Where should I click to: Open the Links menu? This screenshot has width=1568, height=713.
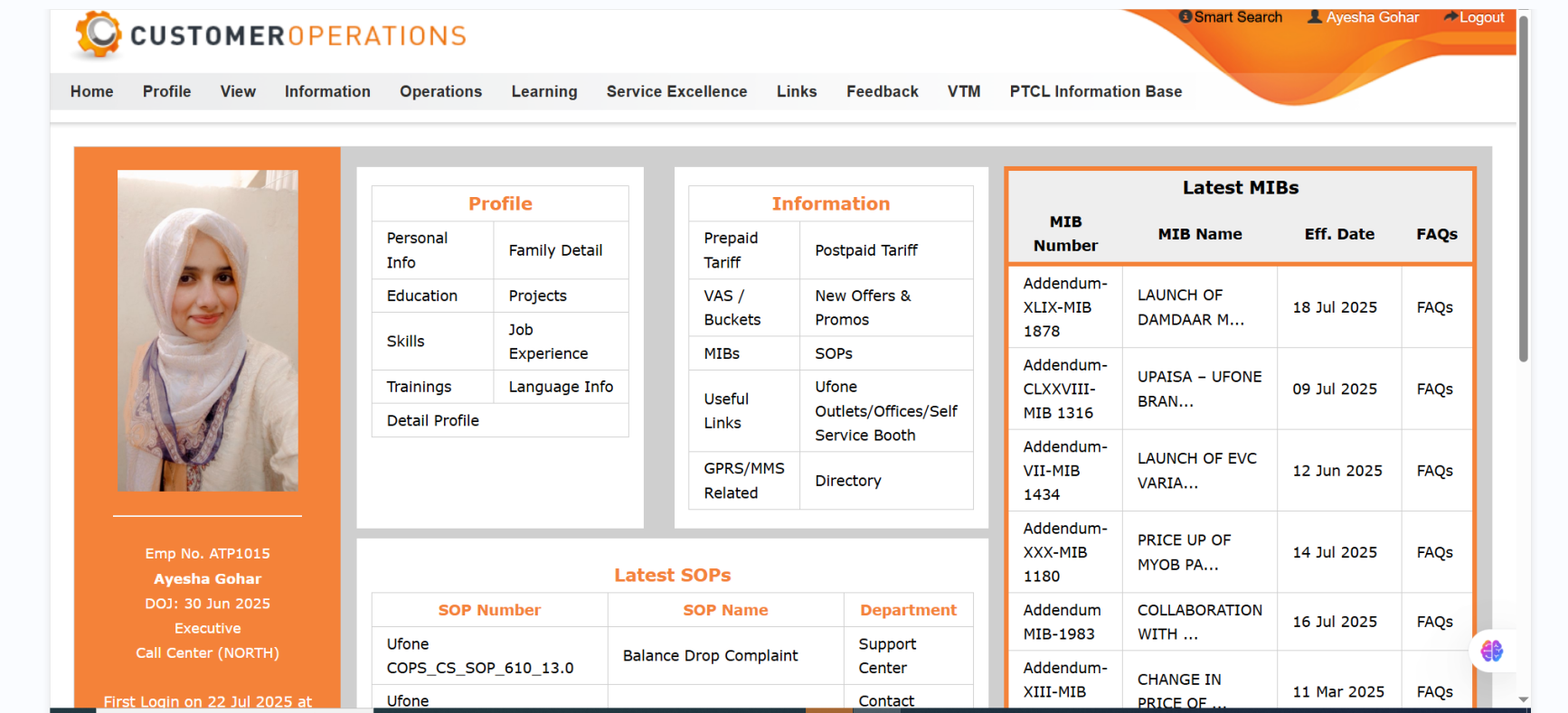[797, 91]
